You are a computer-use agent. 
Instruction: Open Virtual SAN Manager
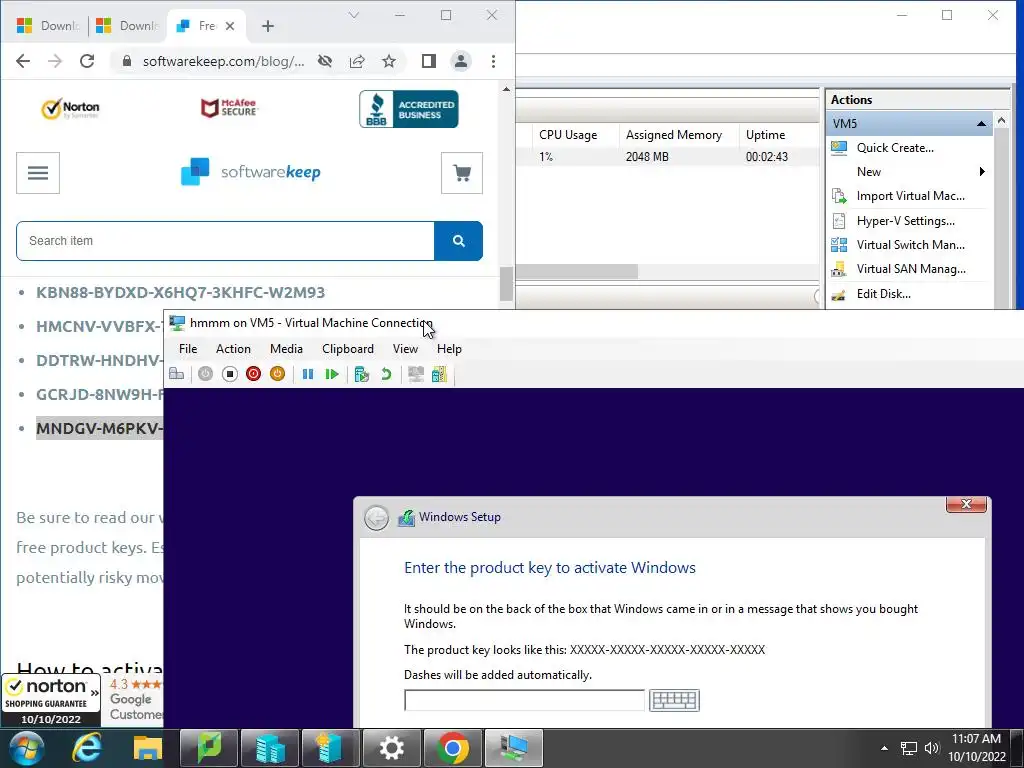911,269
